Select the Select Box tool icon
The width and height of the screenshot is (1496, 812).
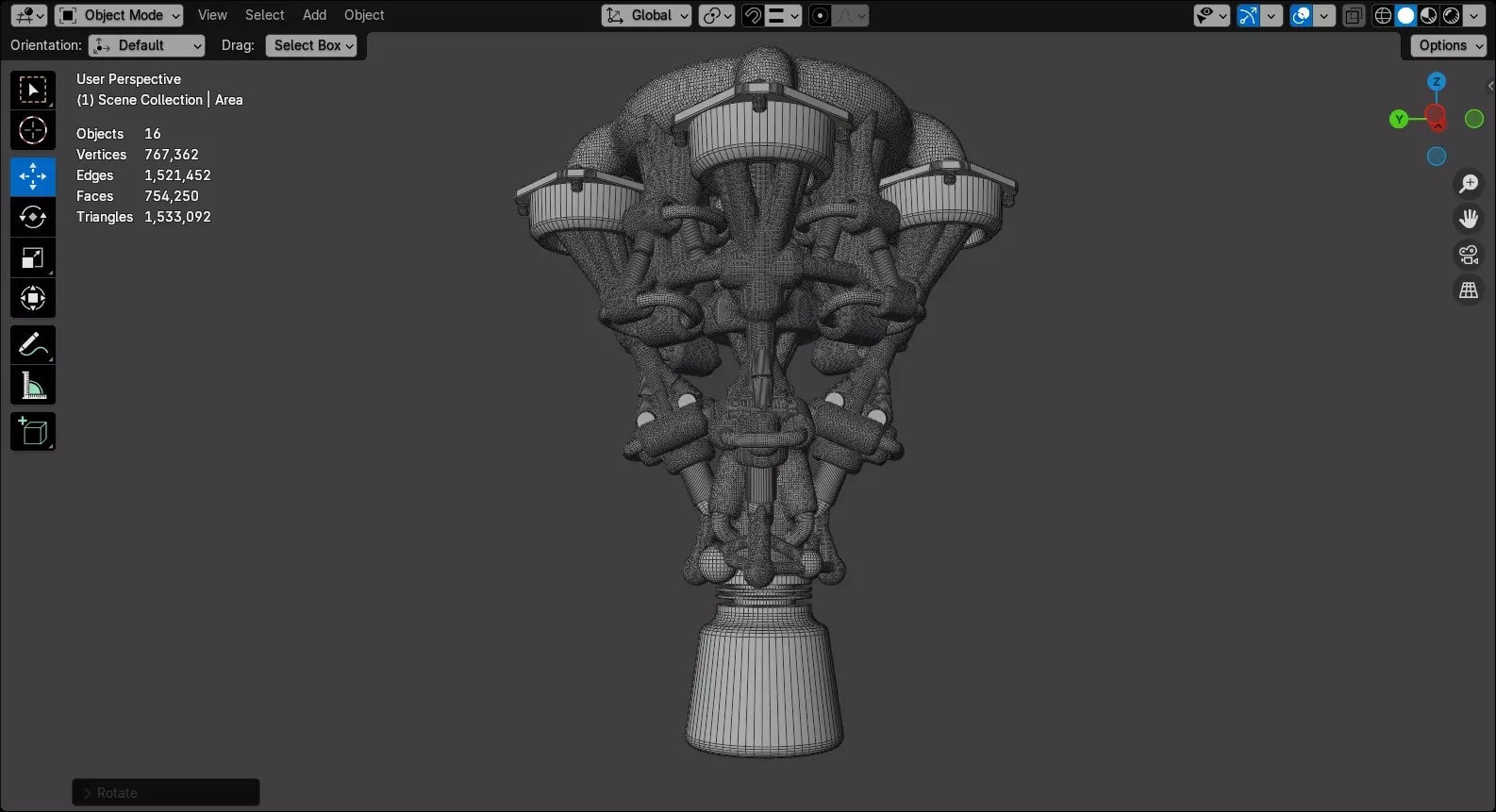[33, 91]
